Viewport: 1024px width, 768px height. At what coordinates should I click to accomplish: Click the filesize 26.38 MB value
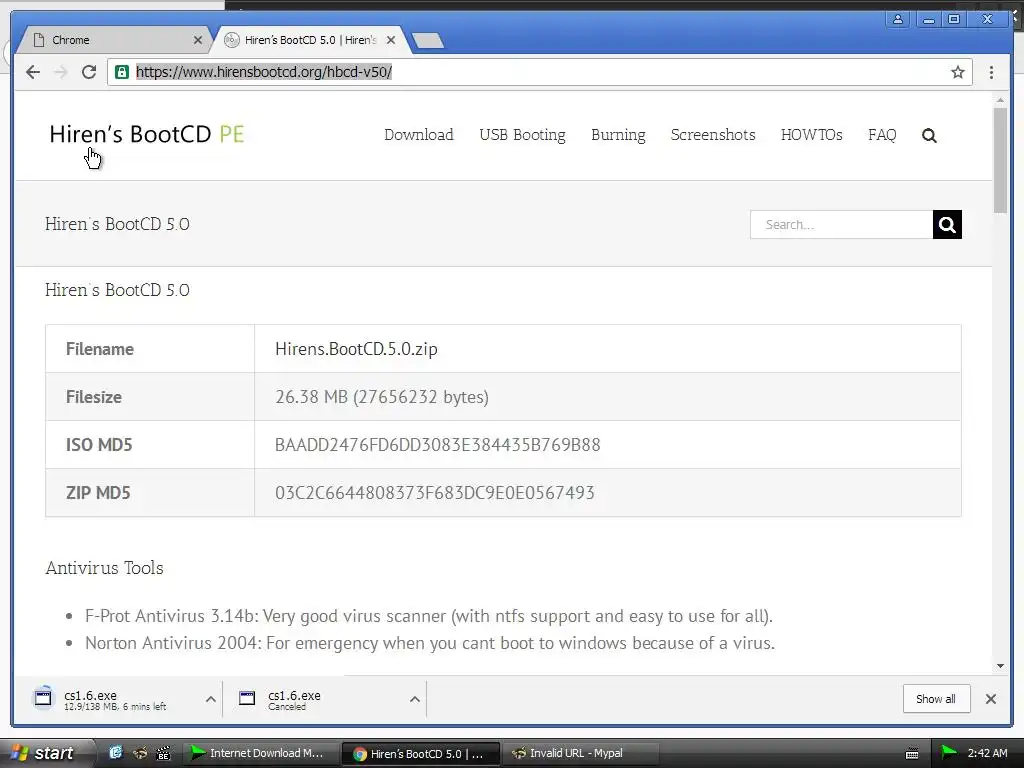(x=382, y=396)
